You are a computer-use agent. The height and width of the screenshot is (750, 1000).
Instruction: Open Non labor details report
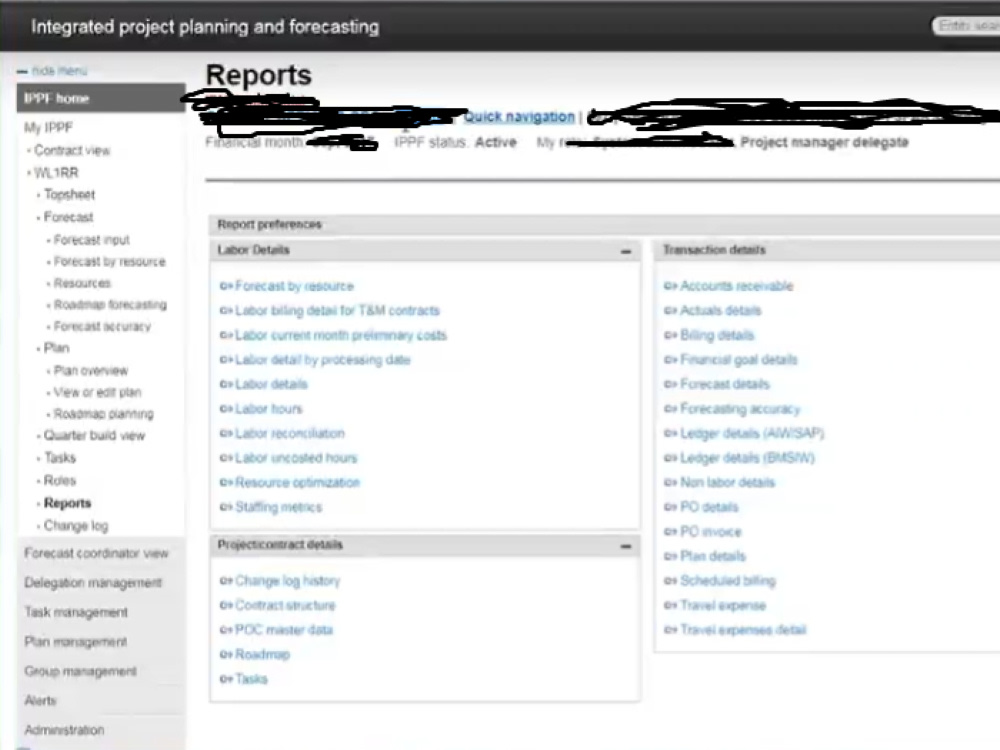[x=727, y=482]
